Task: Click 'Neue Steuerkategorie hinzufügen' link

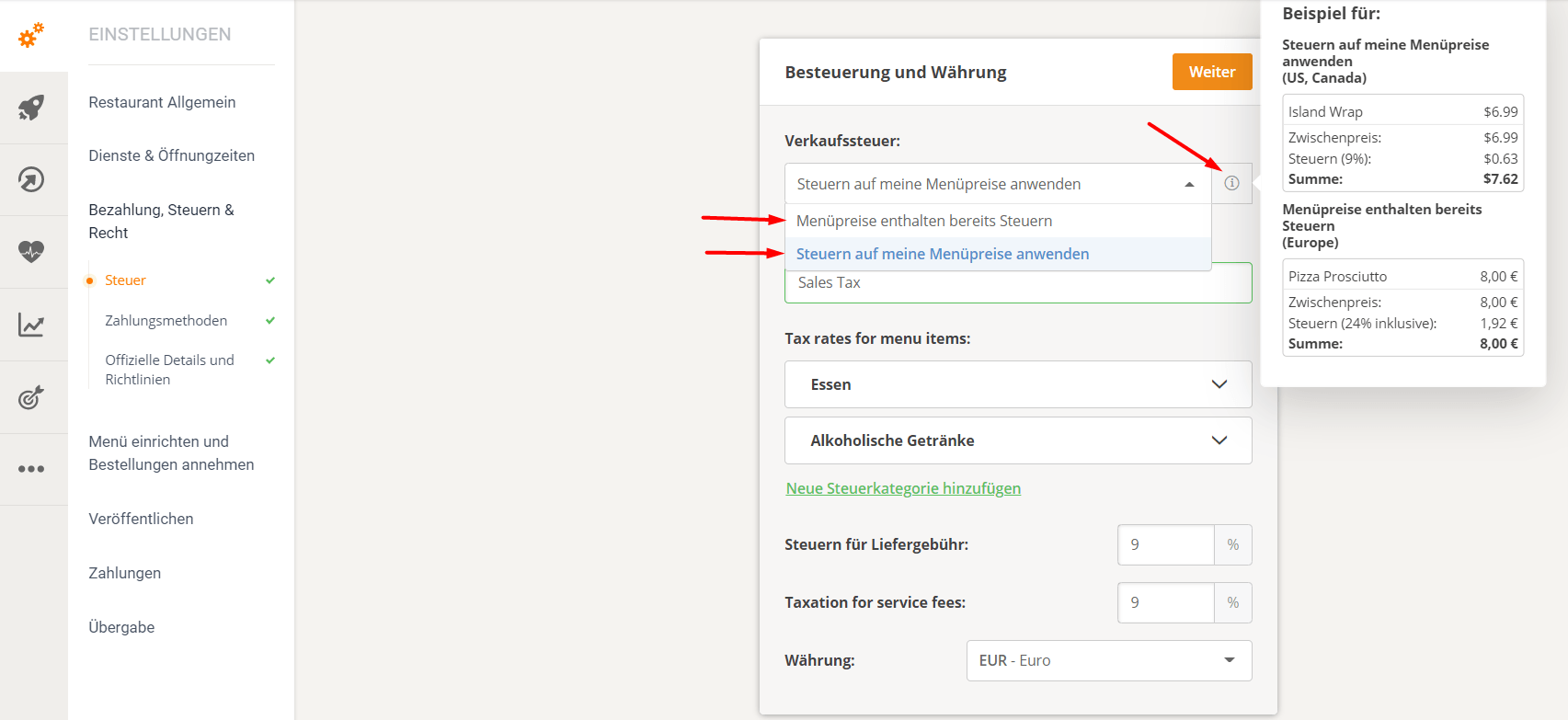Action: click(x=903, y=488)
